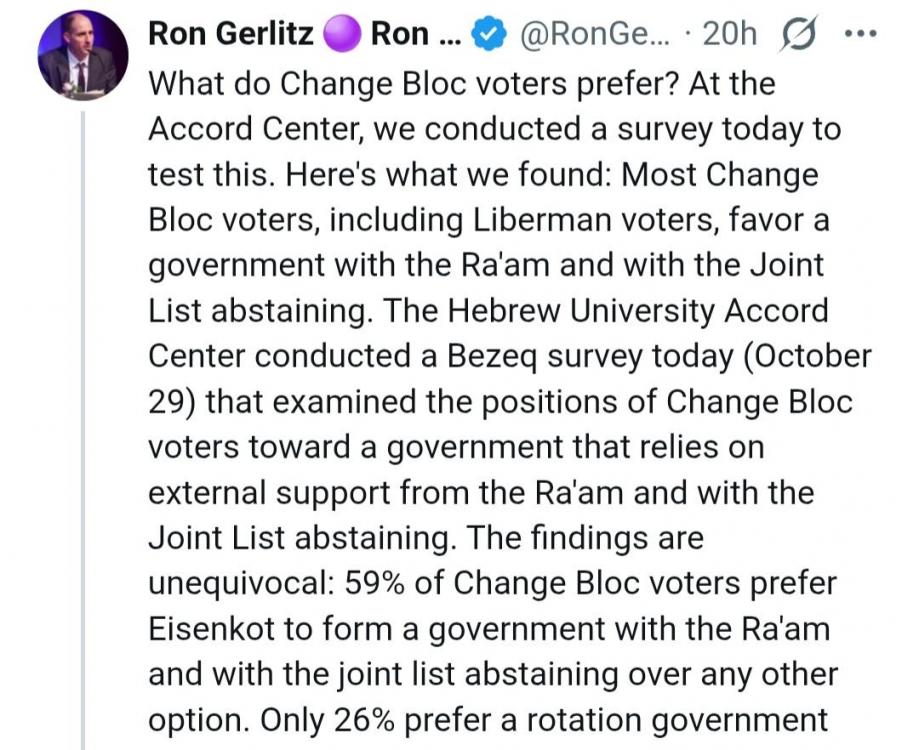The width and height of the screenshot is (919, 750).
Task: Click the word "Eisenkot" in the tweet
Action: (x=211, y=629)
